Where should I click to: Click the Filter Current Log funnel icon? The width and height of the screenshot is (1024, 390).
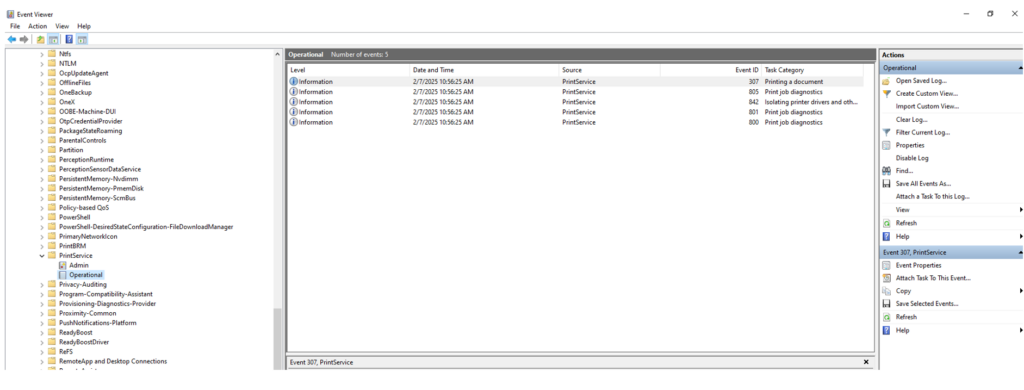click(x=886, y=132)
